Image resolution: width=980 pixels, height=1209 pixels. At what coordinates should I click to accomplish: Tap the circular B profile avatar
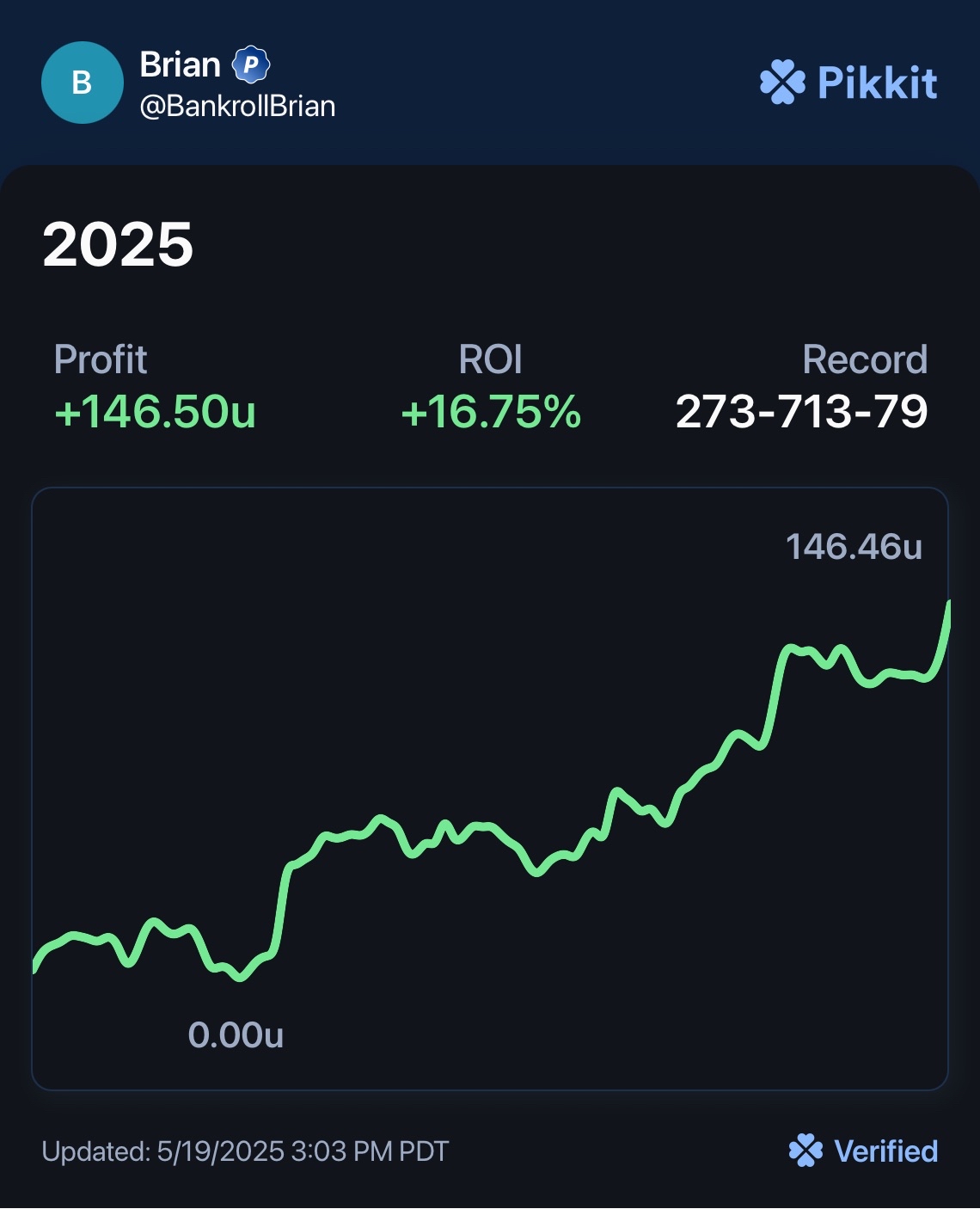82,83
